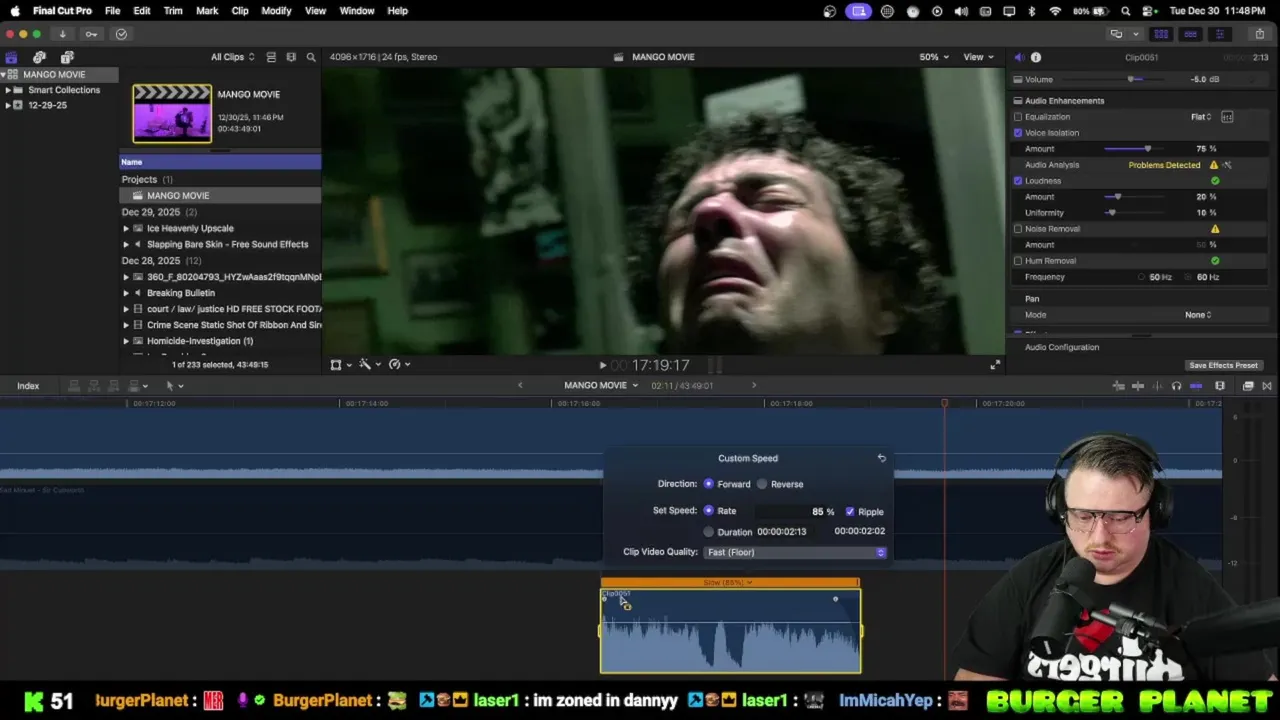Enable the Equalization checkbox
1280x720 pixels.
point(1018,117)
